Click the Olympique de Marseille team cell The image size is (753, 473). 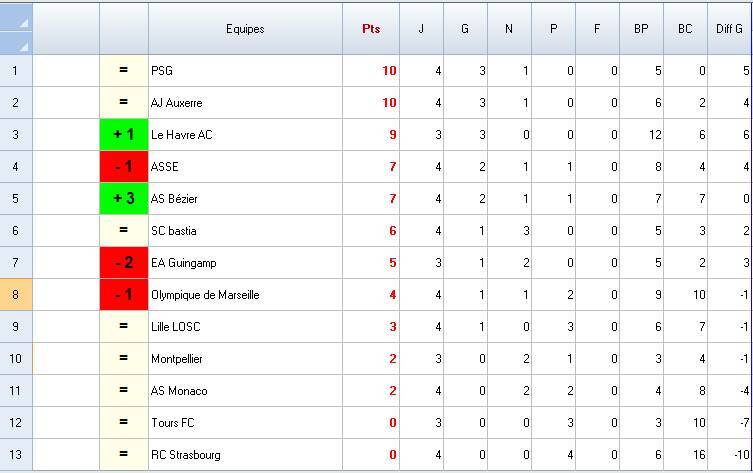pos(245,295)
